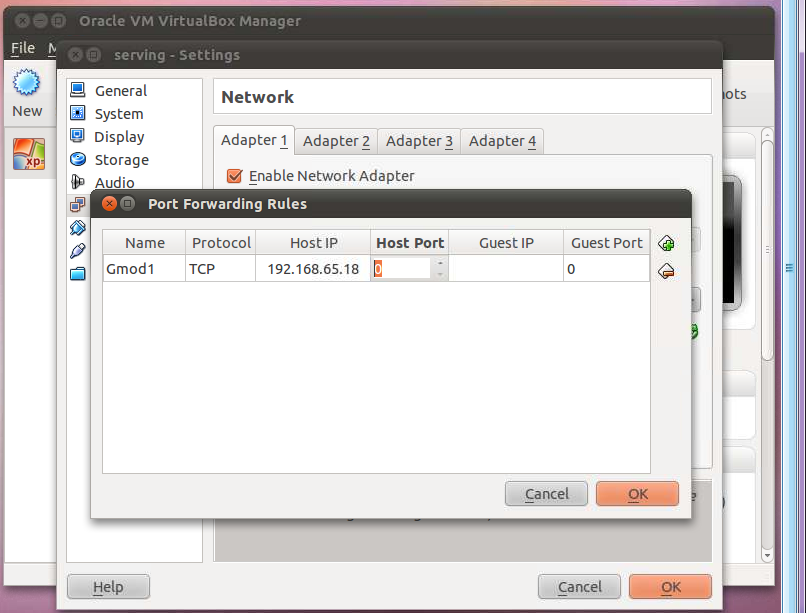Click OK in serving Settings window

coord(670,587)
